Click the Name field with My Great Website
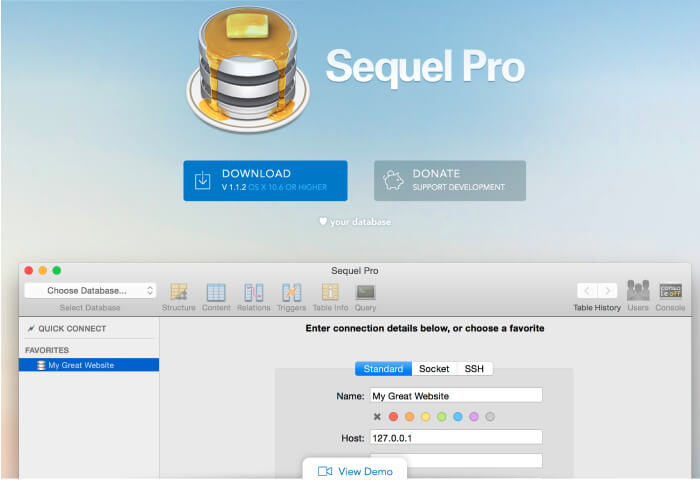Screen dimensions: 700x480 coord(456,396)
